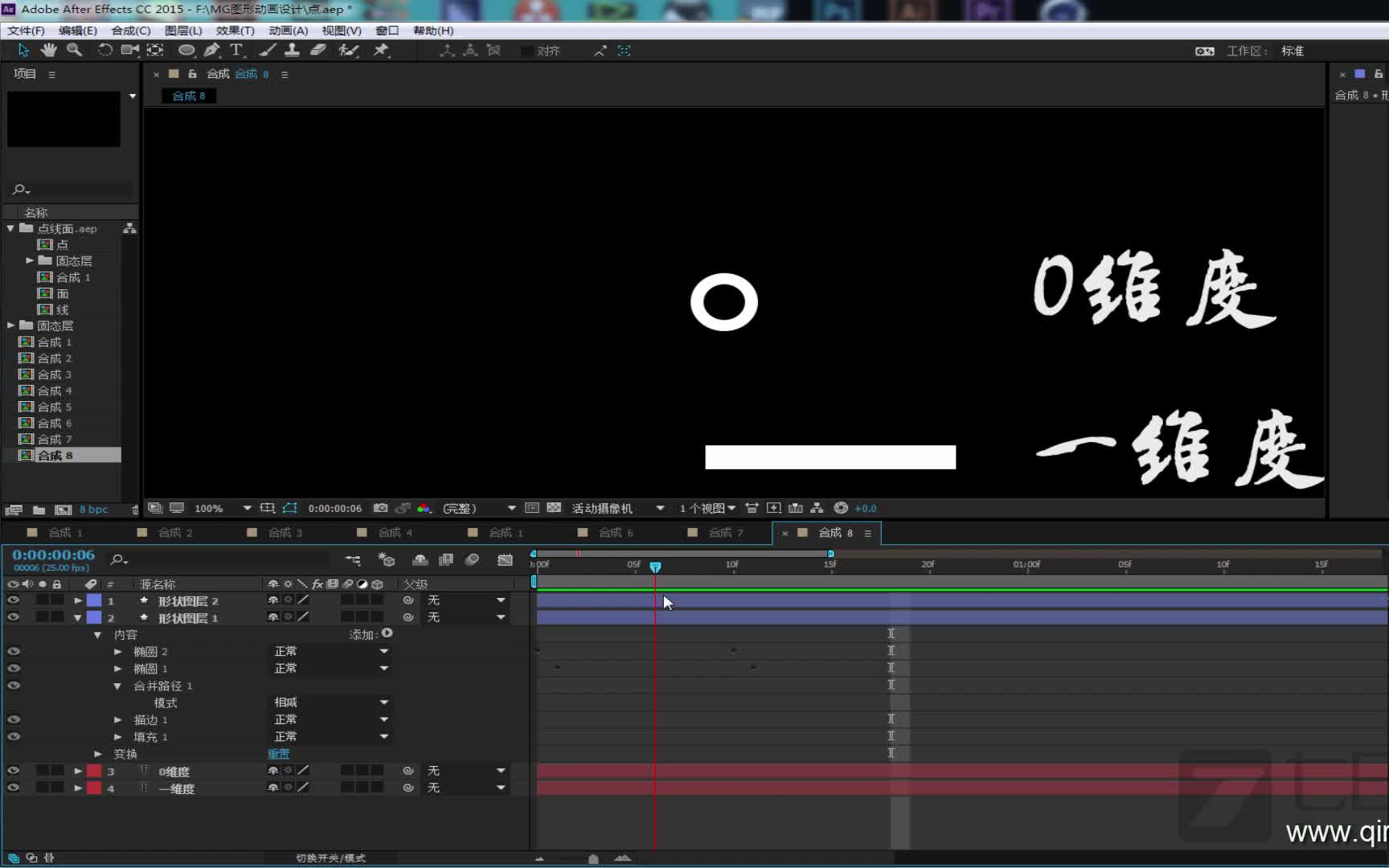The height and width of the screenshot is (868, 1389).
Task: Create new composition icon in project panel
Action: tap(63, 510)
